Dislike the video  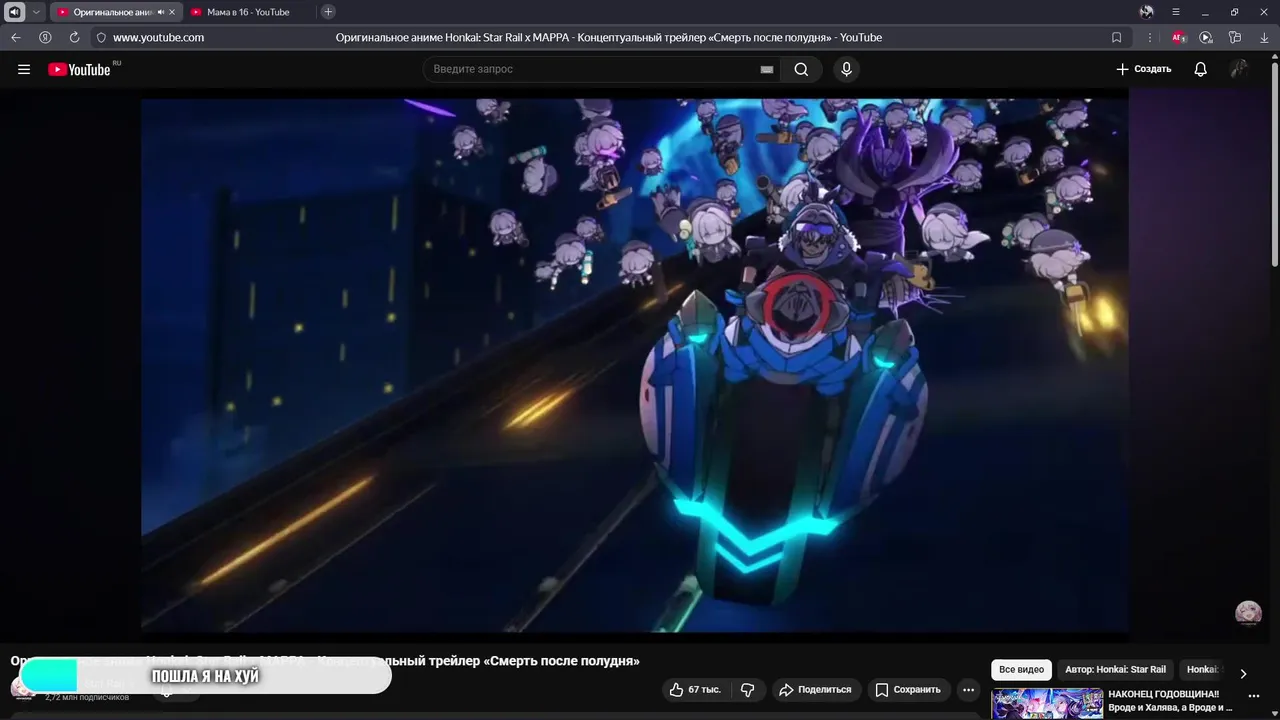747,690
